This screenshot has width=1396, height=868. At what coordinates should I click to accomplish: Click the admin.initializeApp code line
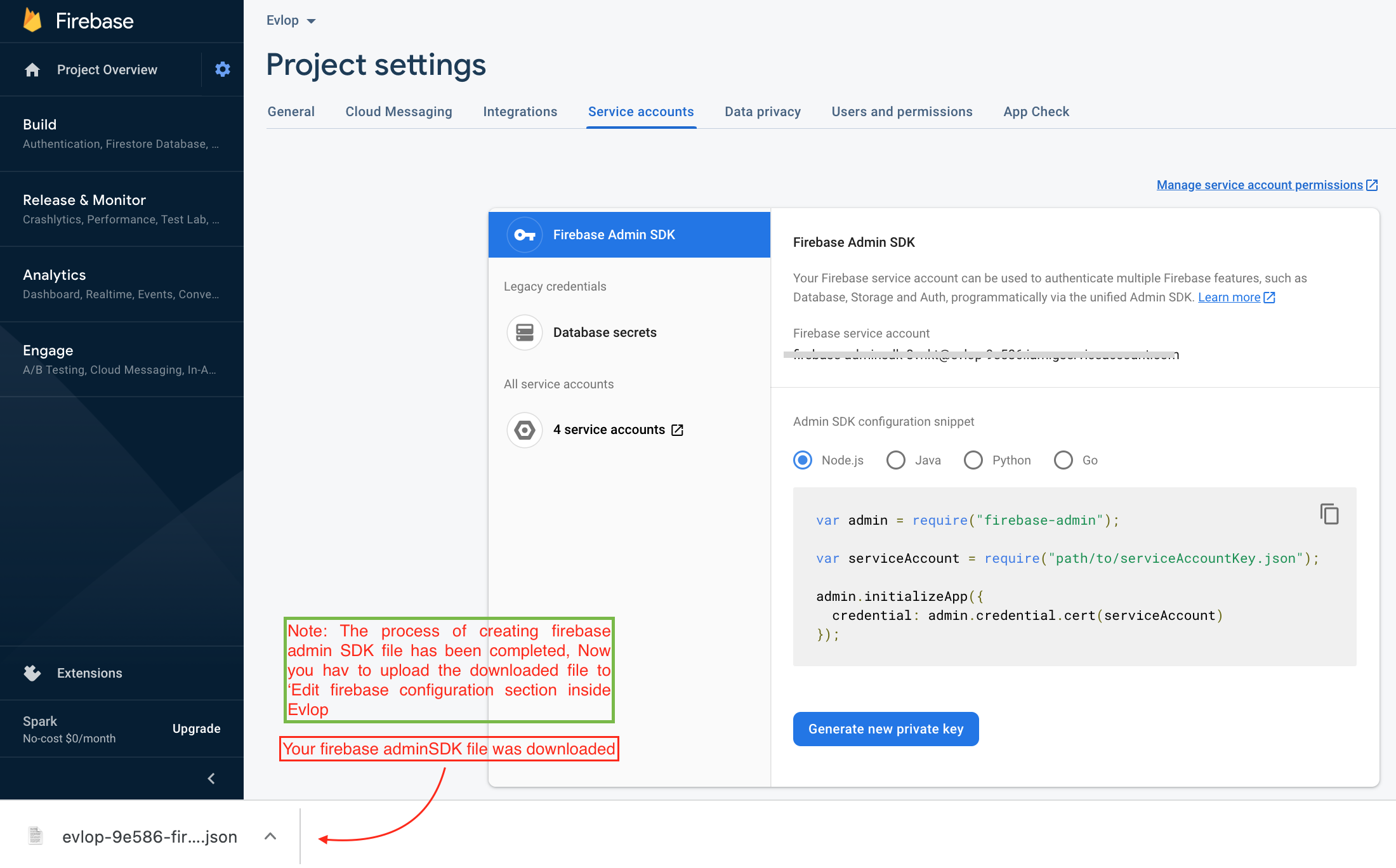(900, 596)
